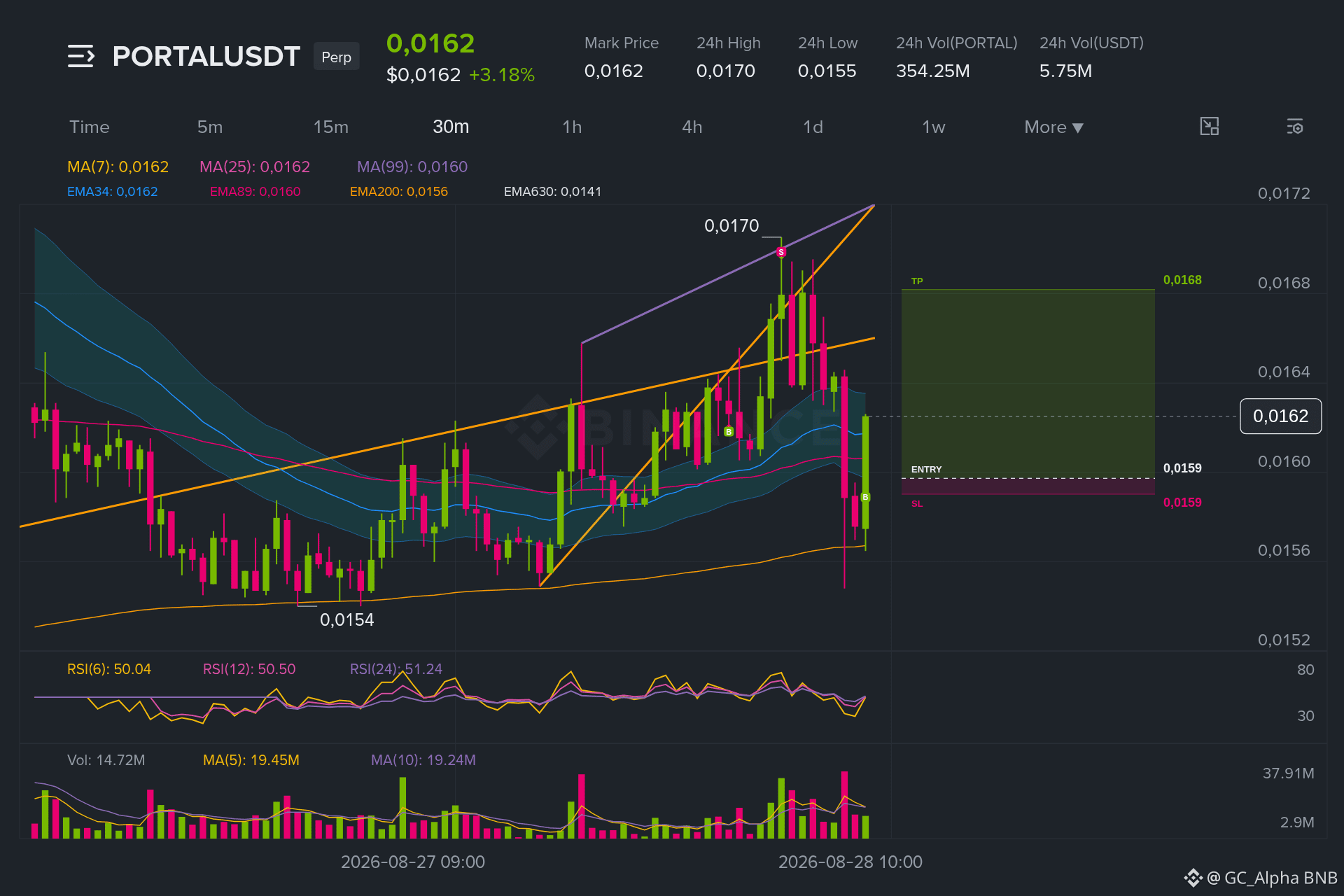Click the RSI(12) 50.50 label
1344x896 pixels.
249,669
